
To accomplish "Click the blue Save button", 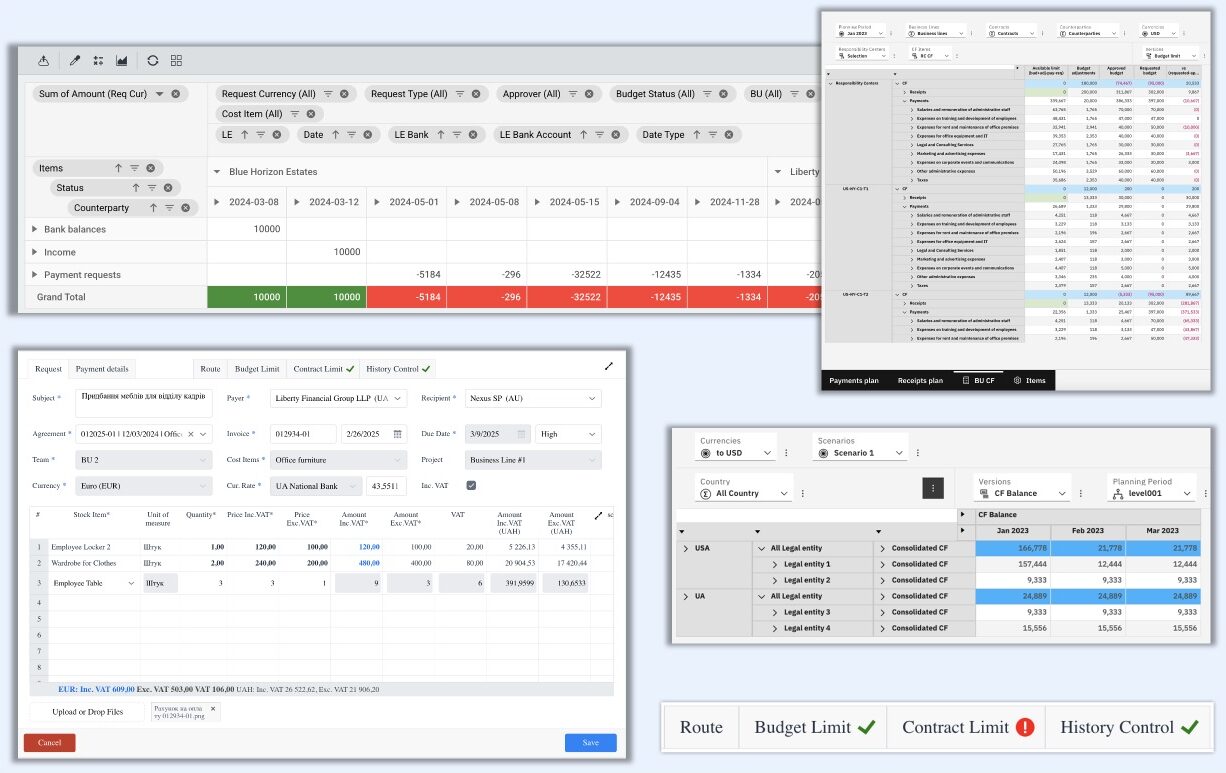I will pos(590,743).
